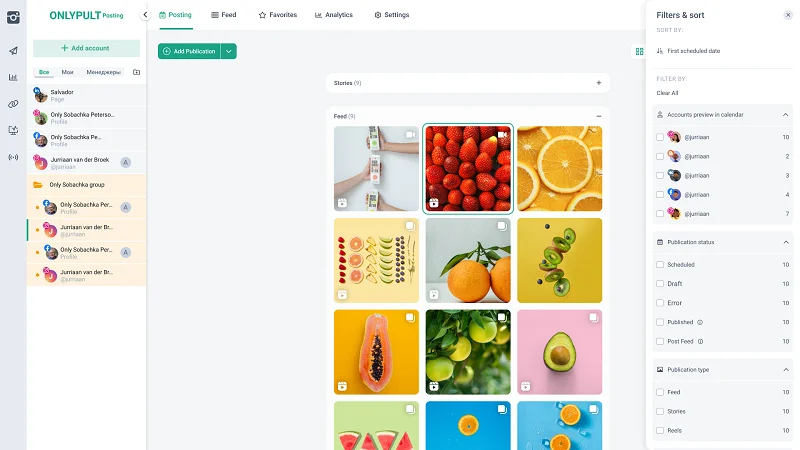Image resolution: width=800 pixels, height=450 pixels.
Task: Tick the Reels publication type checkbox
Action: [660, 431]
